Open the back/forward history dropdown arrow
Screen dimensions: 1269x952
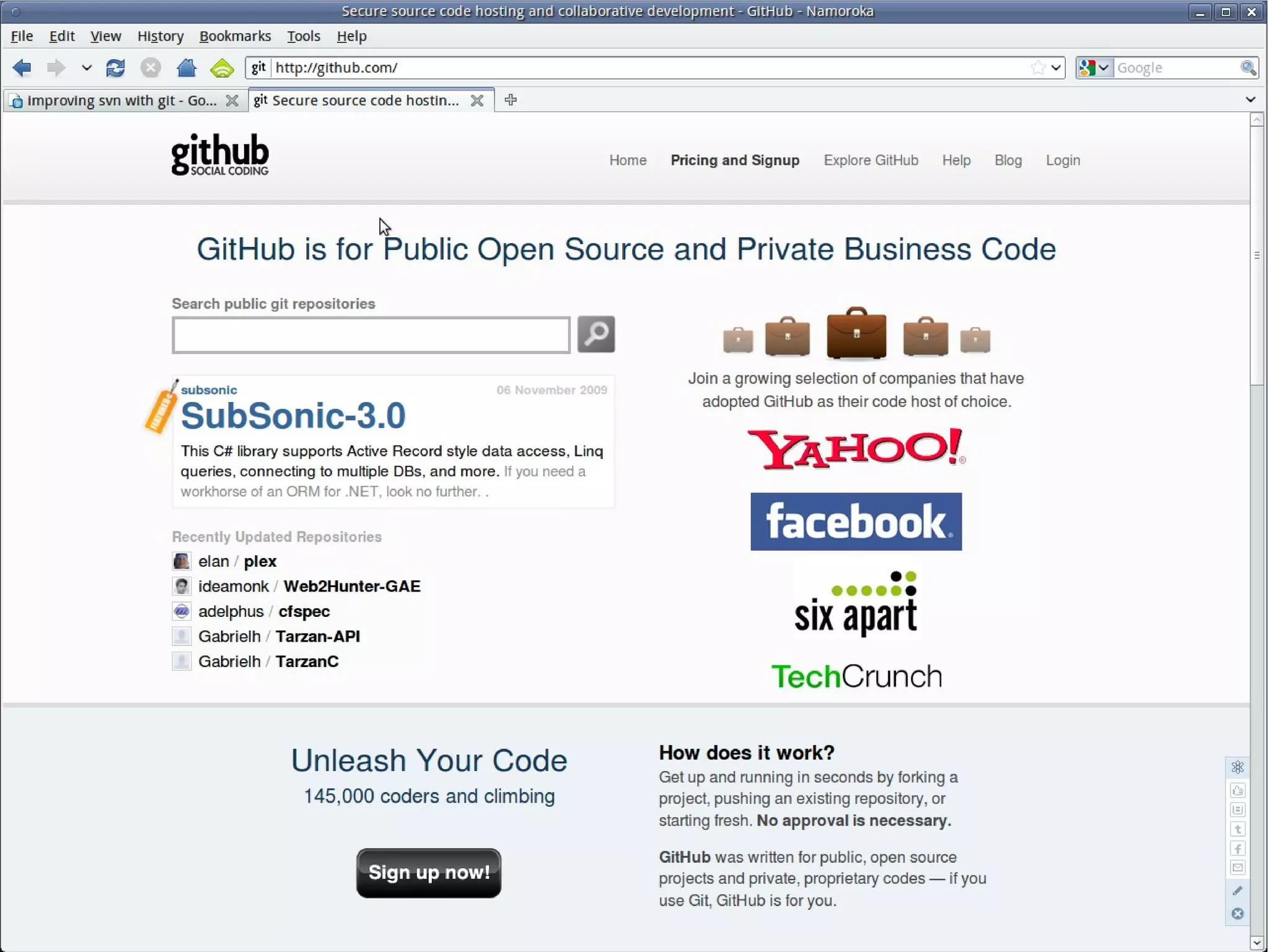(x=86, y=68)
